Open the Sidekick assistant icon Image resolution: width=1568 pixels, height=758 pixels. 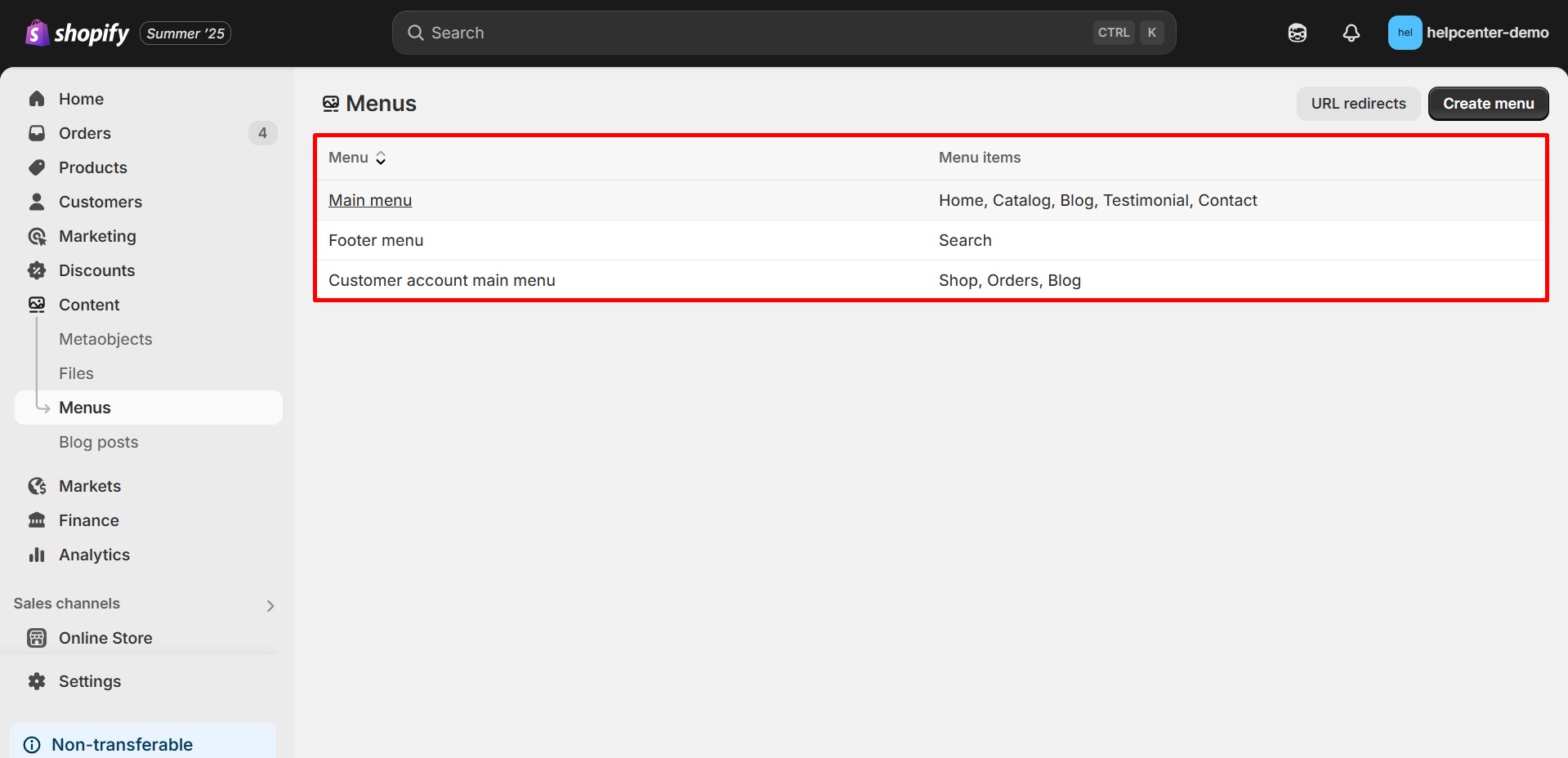pyautogui.click(x=1297, y=33)
